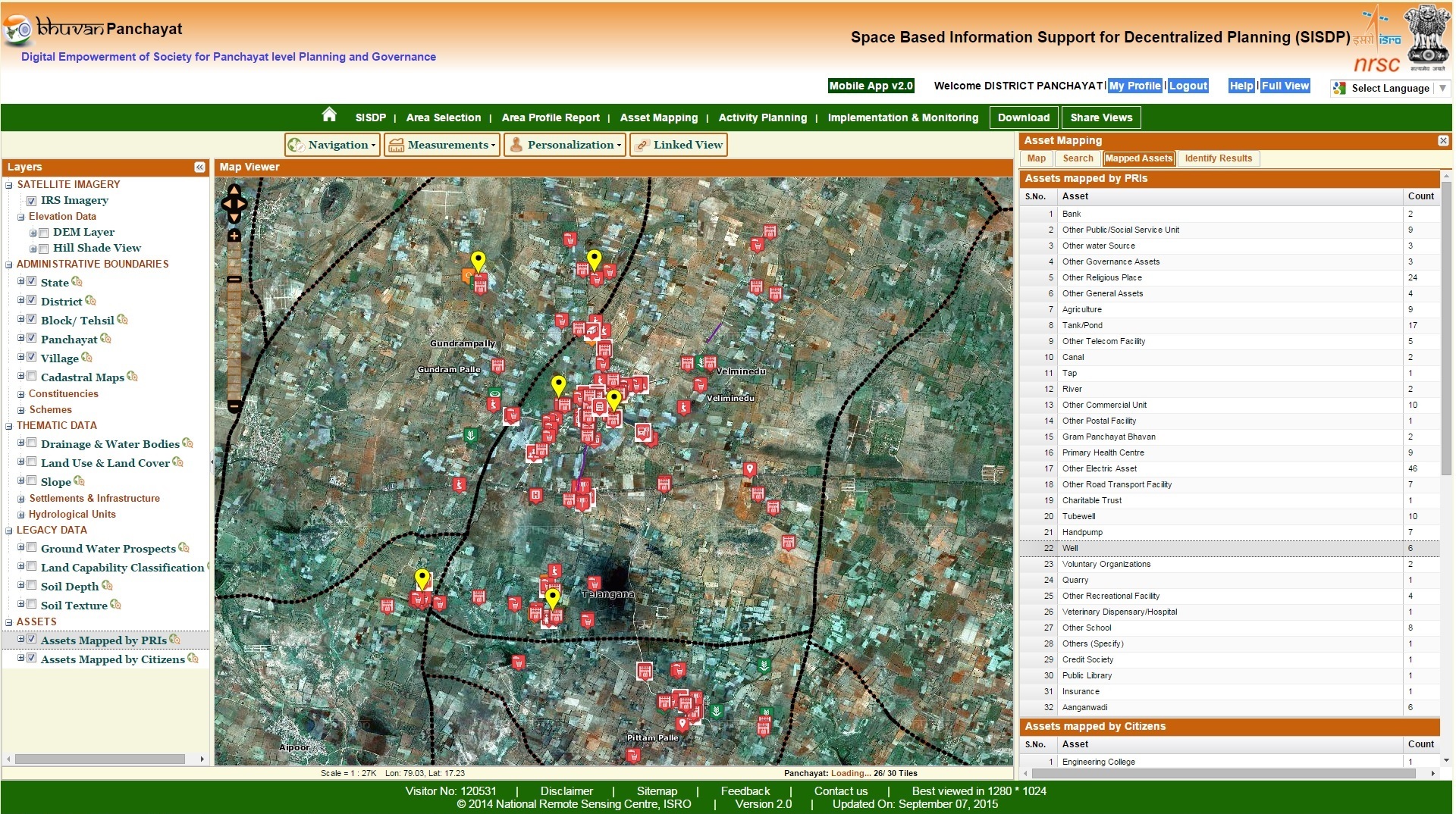Screen dimensions: 1456x814
Task: Expand the Constituencies tree node
Action: [21, 394]
